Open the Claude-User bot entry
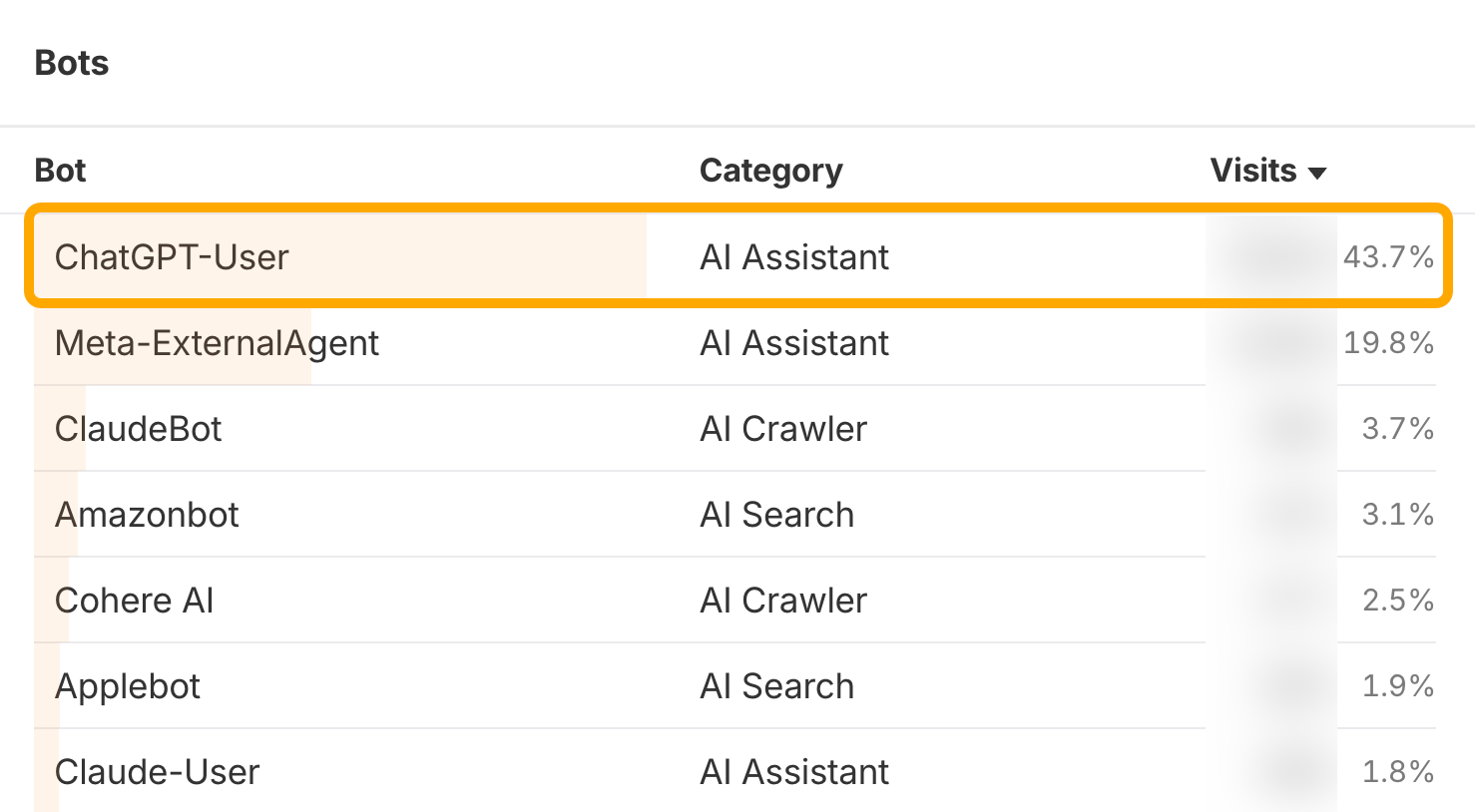Viewport: 1475px width, 812px height. tap(157, 772)
